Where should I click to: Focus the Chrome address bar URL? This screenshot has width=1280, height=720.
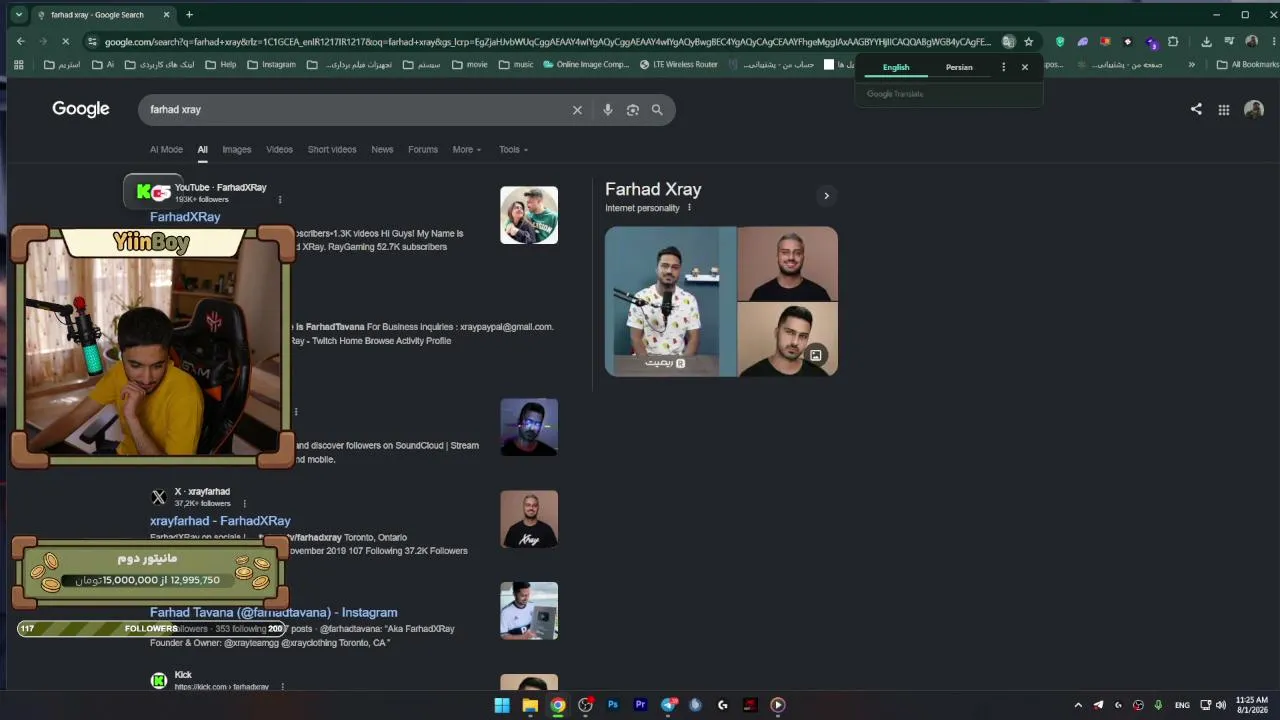(x=547, y=42)
